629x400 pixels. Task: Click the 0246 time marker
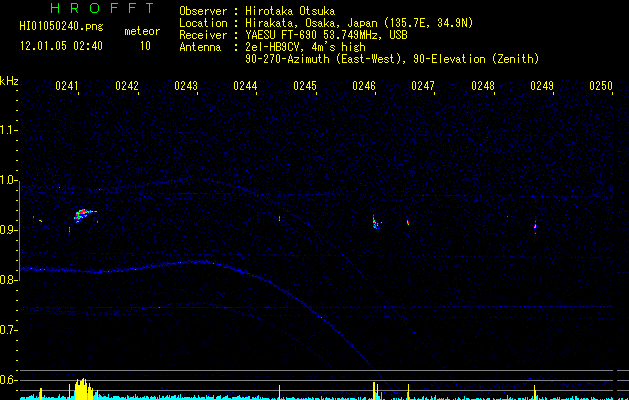[364, 86]
